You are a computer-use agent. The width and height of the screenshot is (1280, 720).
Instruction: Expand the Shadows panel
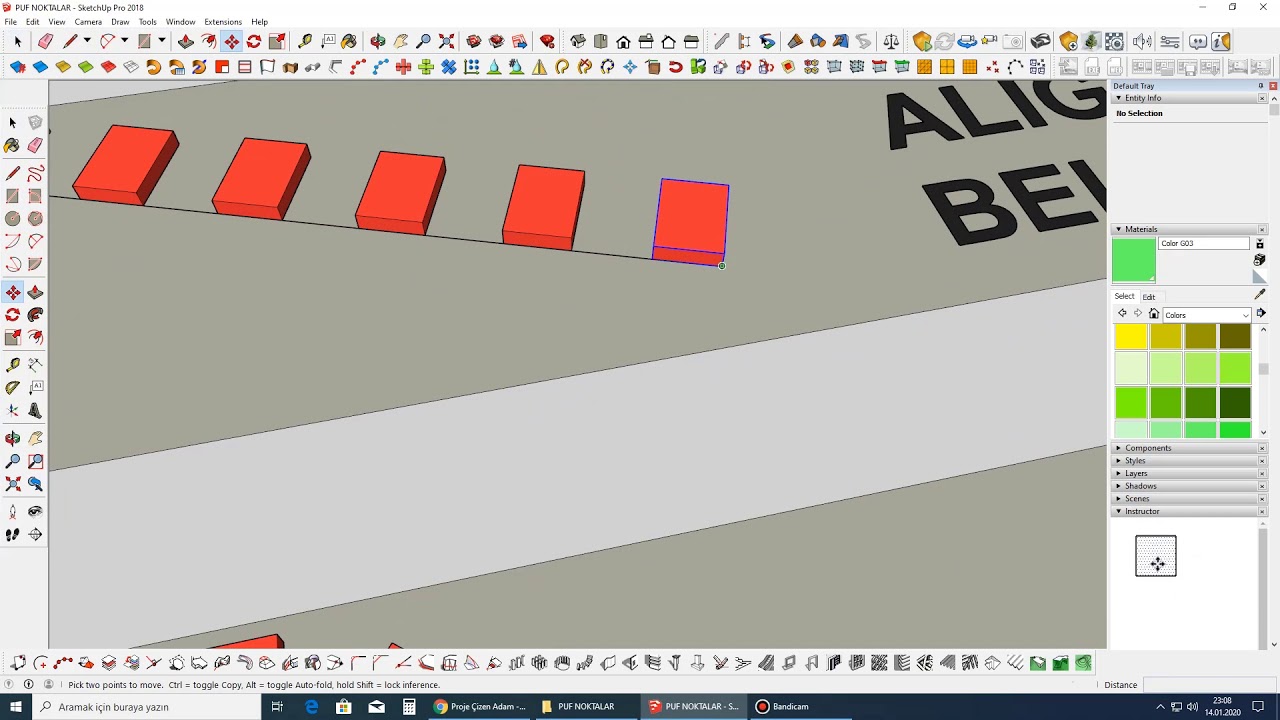coord(1119,486)
